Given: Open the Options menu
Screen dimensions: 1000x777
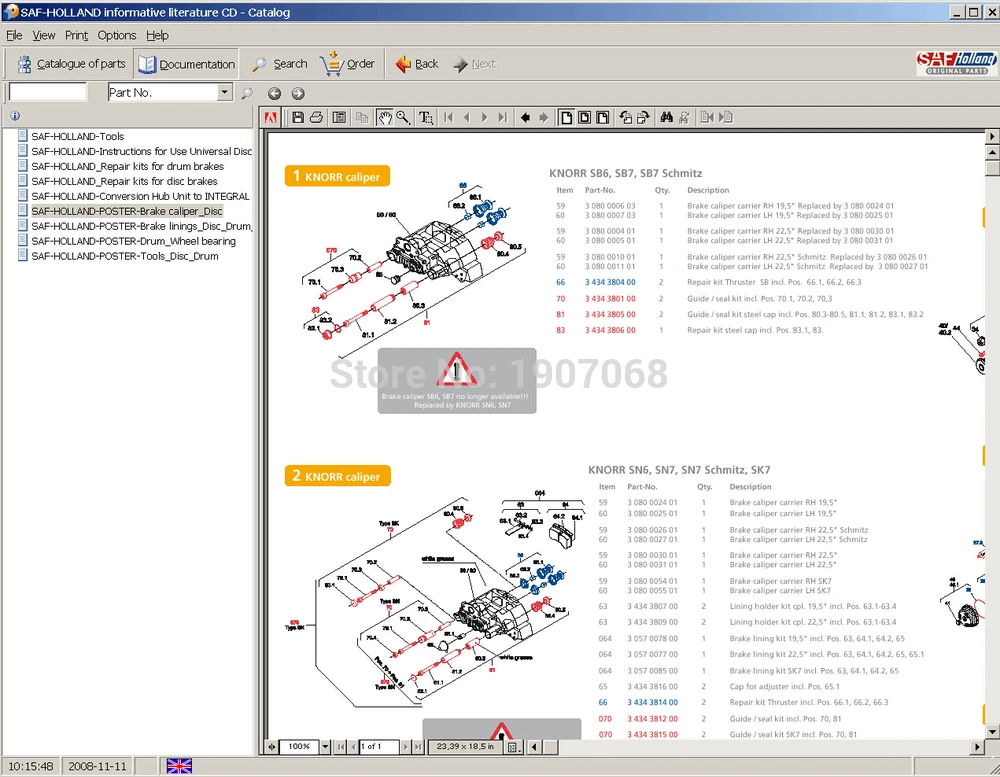Looking at the screenshot, I should click(117, 35).
